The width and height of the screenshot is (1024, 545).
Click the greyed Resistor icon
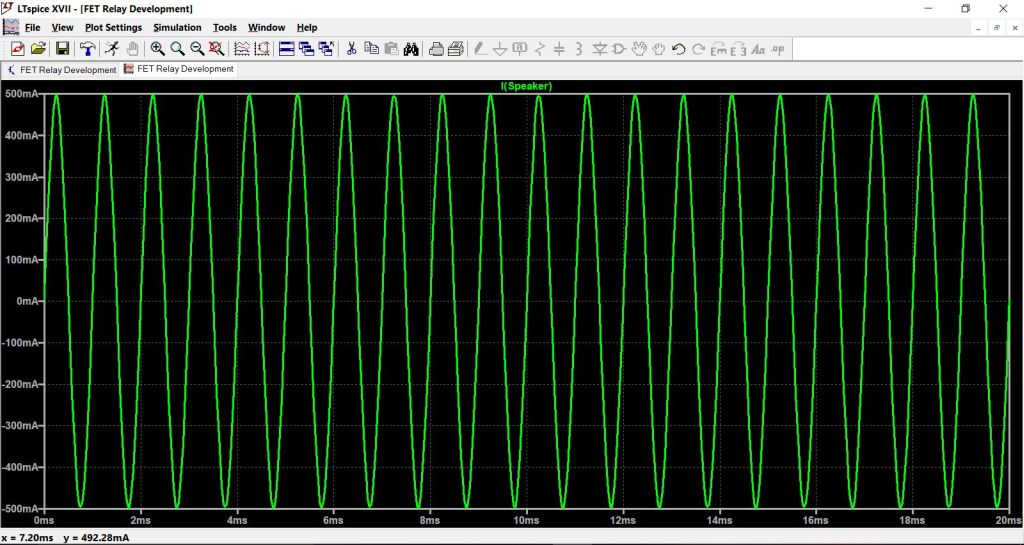tap(539, 49)
